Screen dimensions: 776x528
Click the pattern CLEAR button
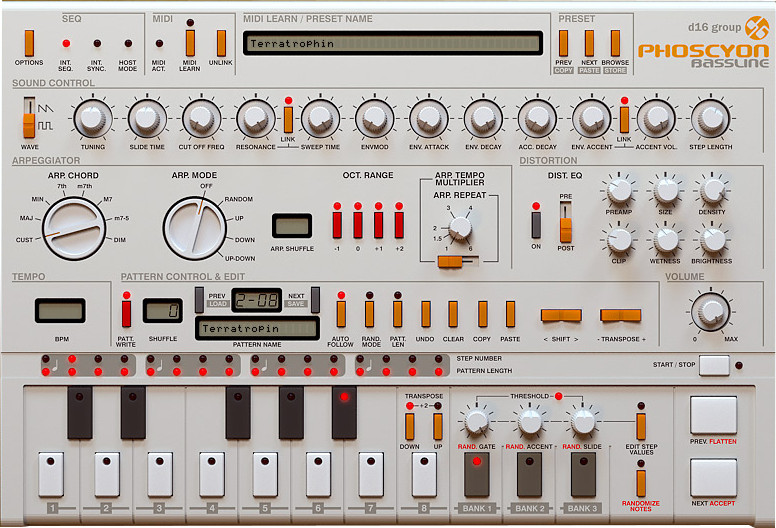click(x=453, y=314)
